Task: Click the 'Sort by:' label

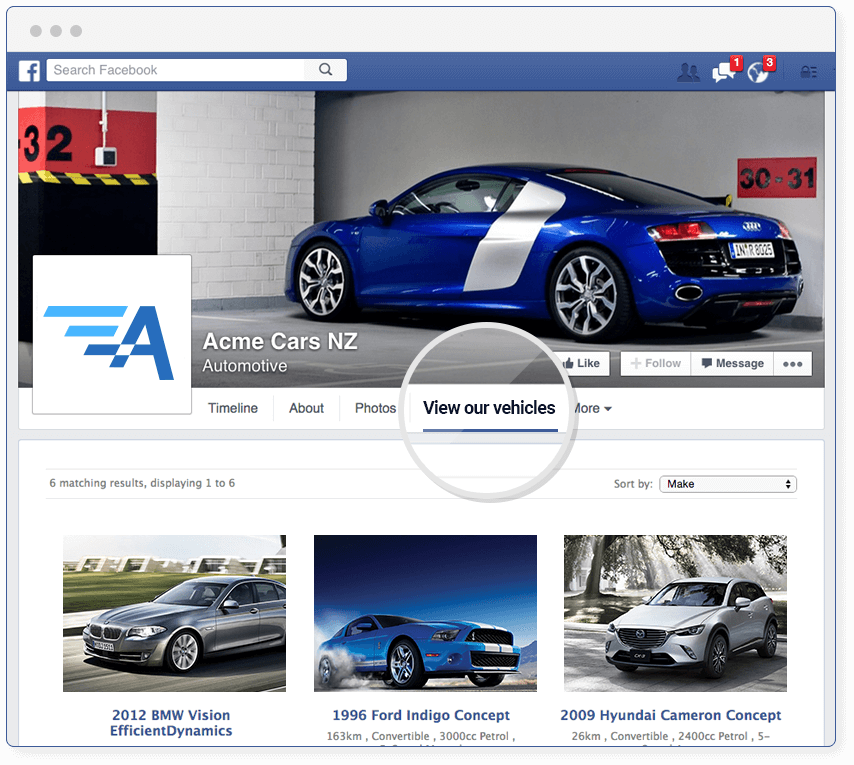Action: click(633, 484)
